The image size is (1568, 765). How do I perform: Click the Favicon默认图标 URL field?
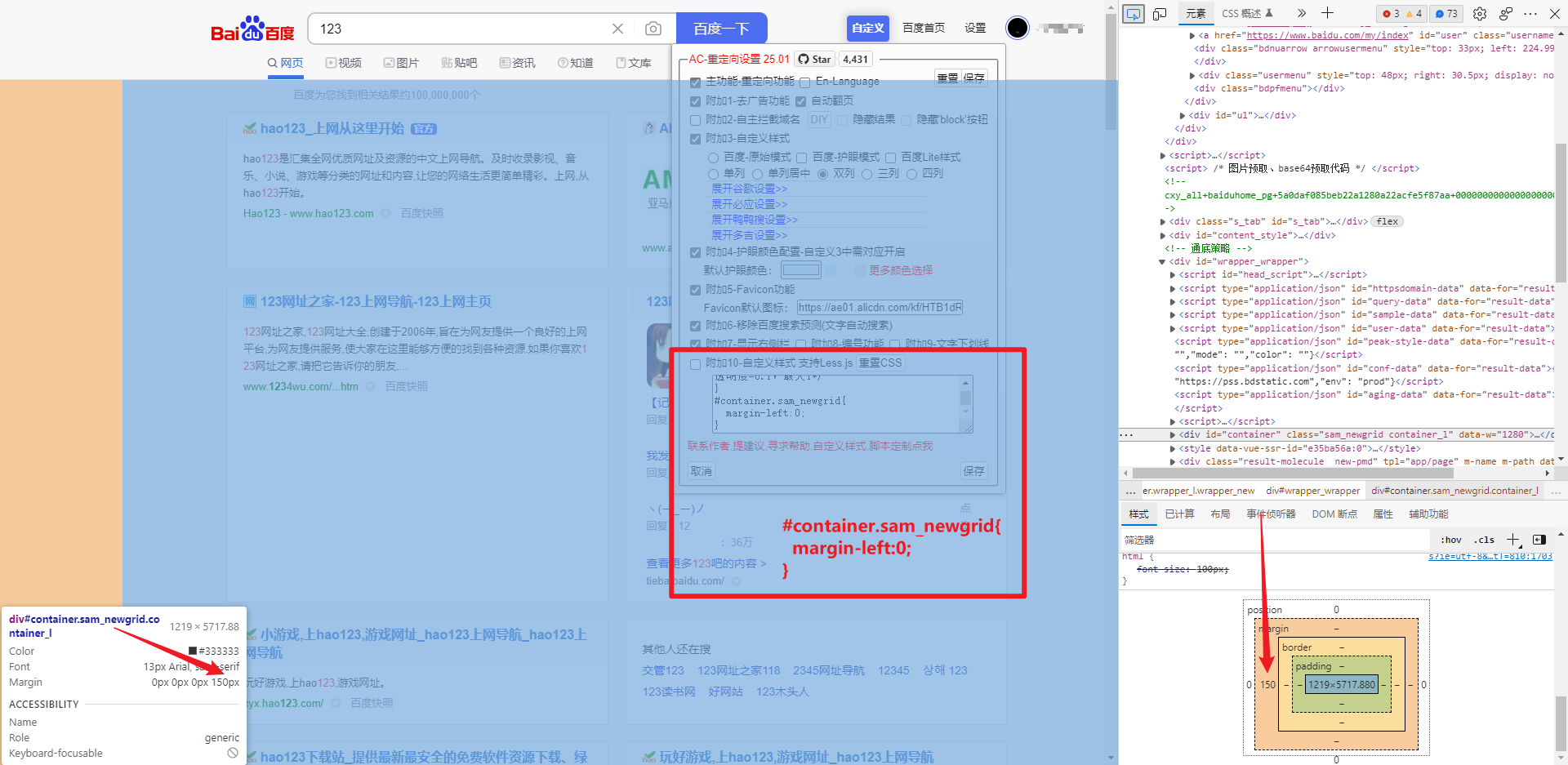pyautogui.click(x=880, y=308)
